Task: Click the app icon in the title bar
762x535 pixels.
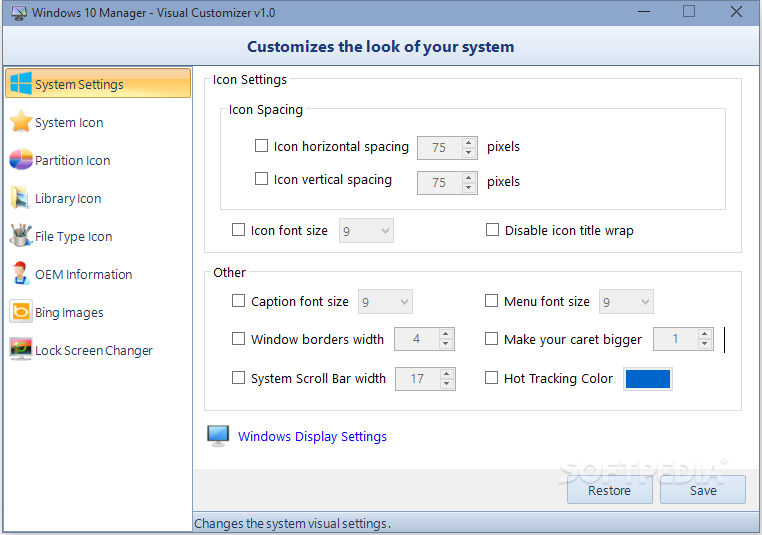Action: click(19, 13)
